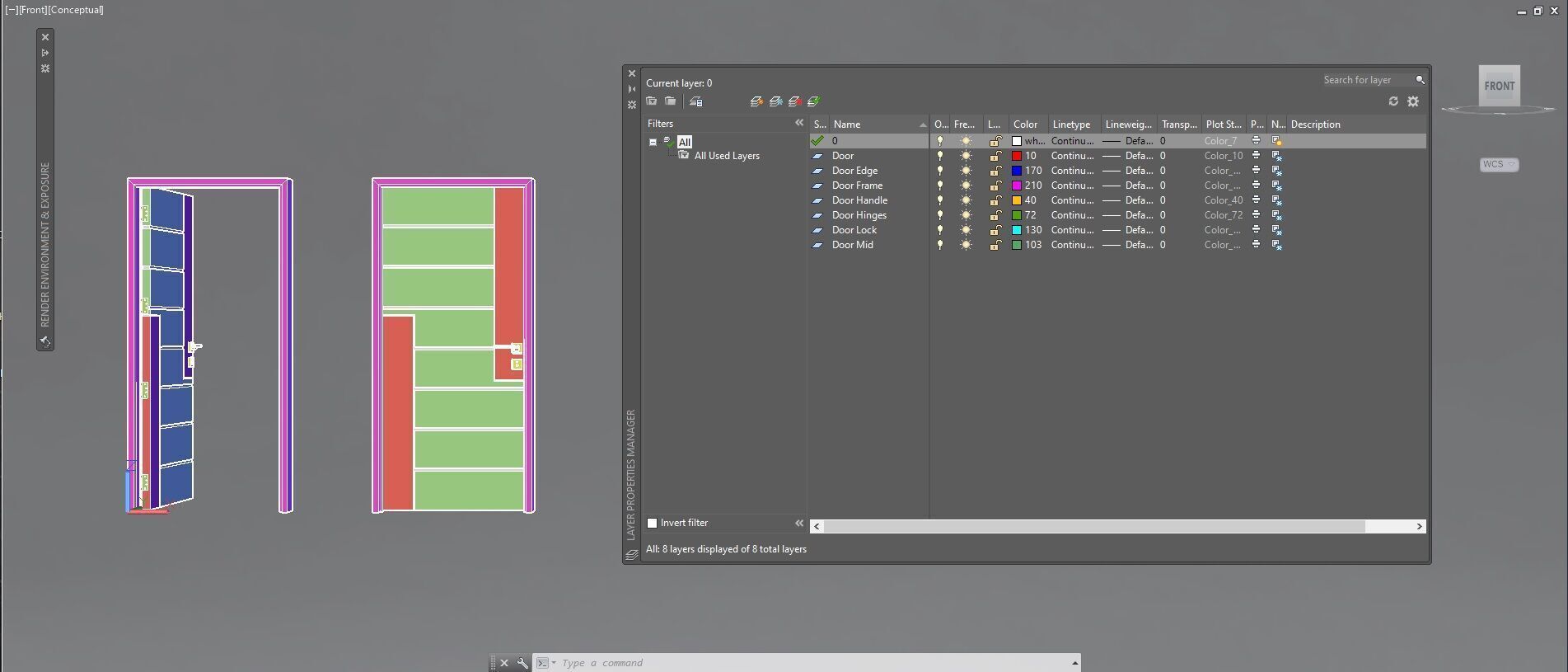The image size is (1568, 672).
Task: Expand command history arrow on command line
Action: 1074,663
